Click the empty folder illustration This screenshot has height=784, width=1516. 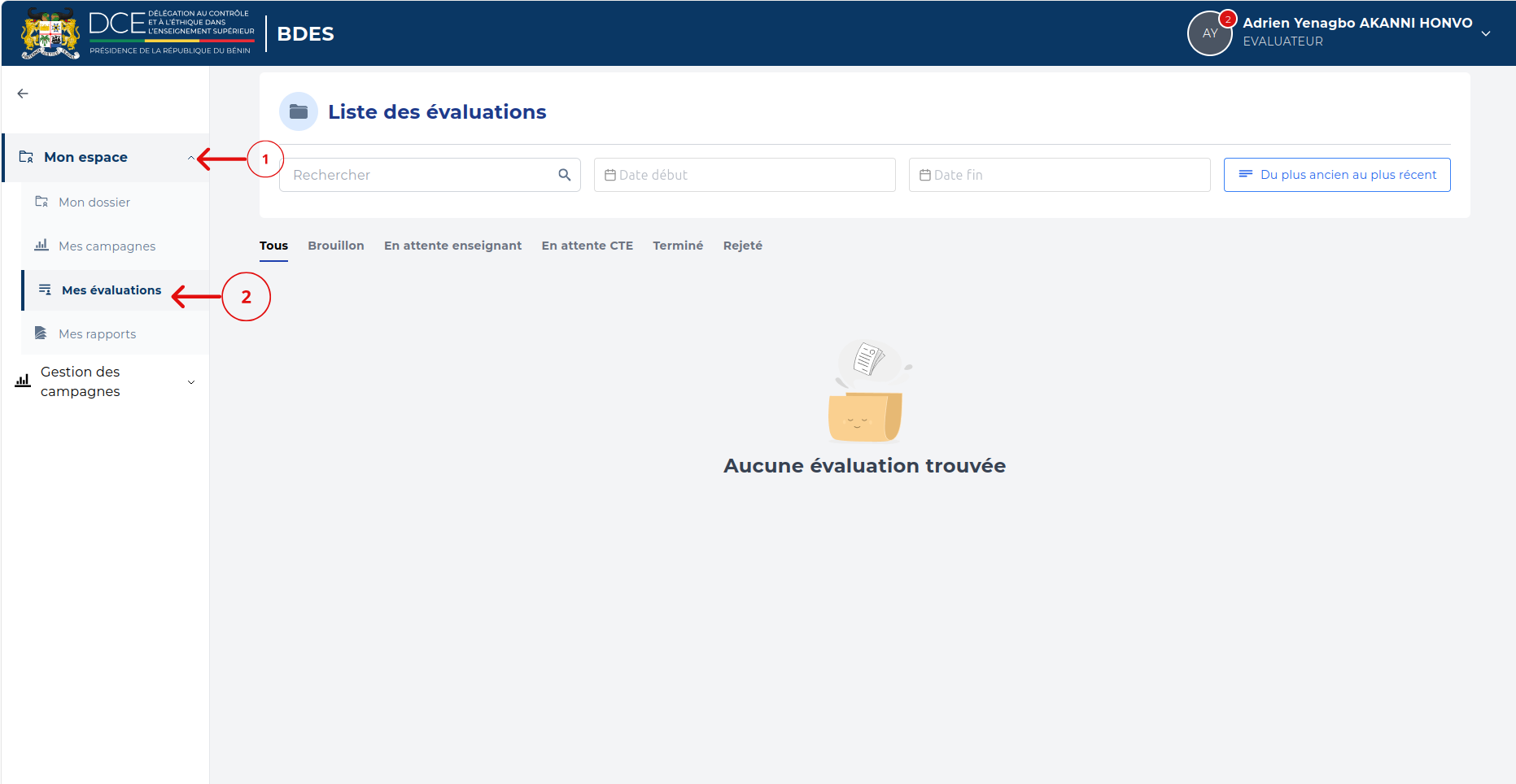pyautogui.click(x=868, y=390)
